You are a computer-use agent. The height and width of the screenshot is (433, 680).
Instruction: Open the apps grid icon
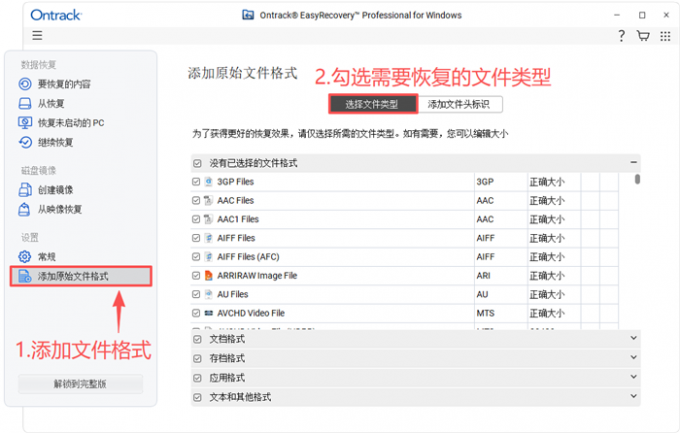coord(665,36)
